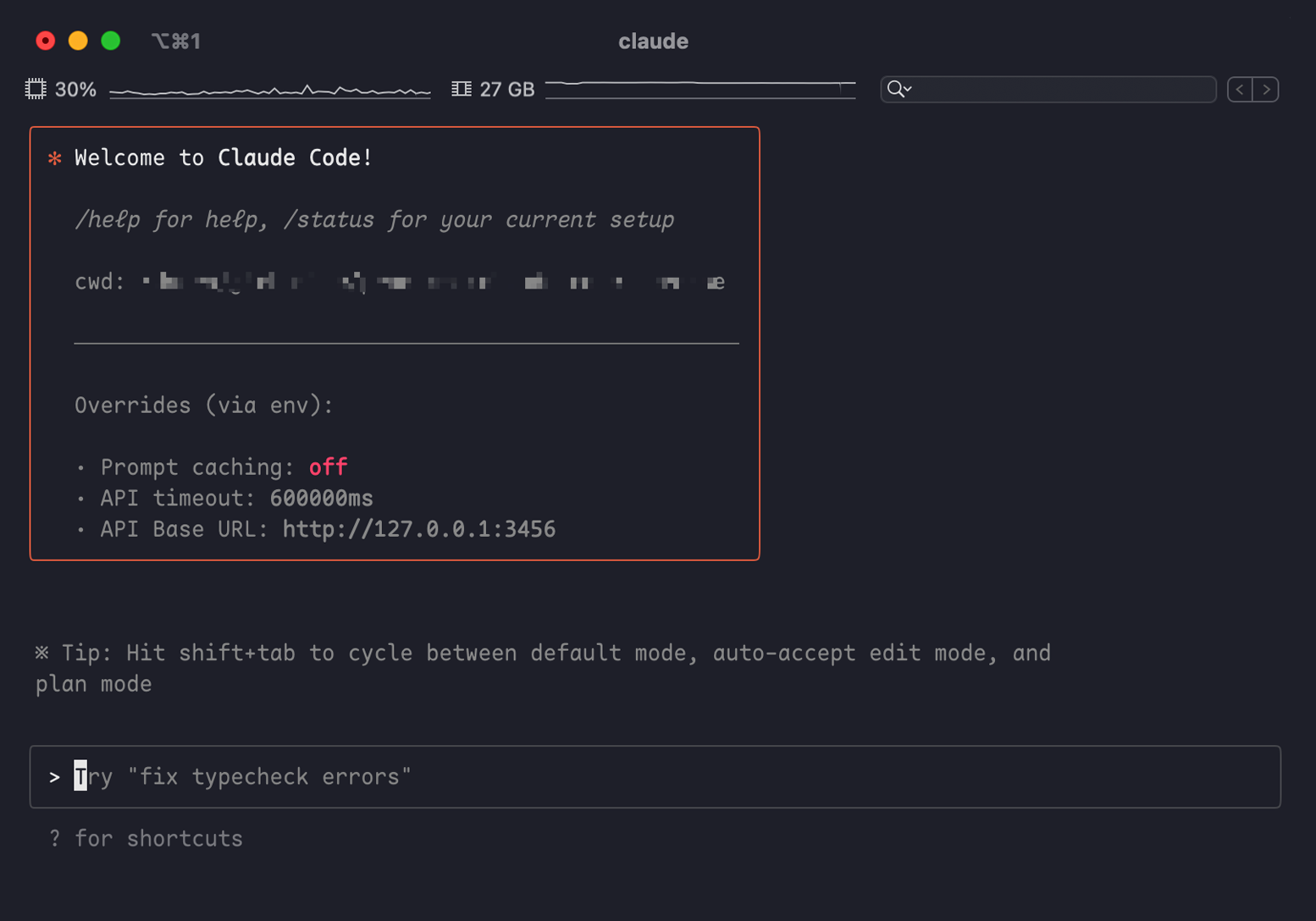Click the > prompt chevron

pos(55,777)
